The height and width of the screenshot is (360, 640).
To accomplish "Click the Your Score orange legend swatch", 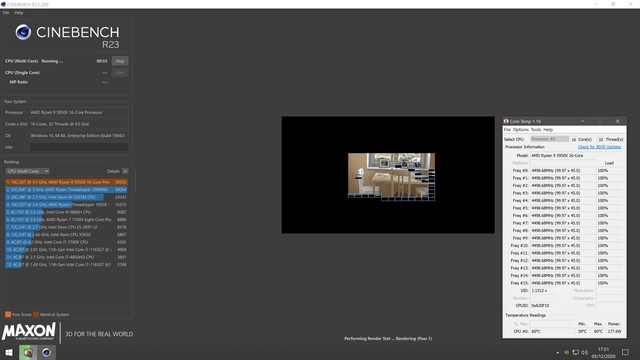I will pyautogui.click(x=8, y=314).
